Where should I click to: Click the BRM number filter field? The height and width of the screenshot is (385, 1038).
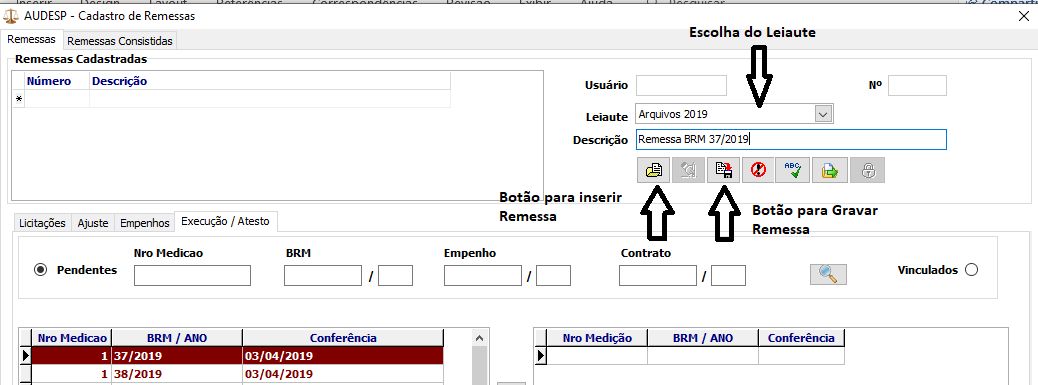point(323,275)
